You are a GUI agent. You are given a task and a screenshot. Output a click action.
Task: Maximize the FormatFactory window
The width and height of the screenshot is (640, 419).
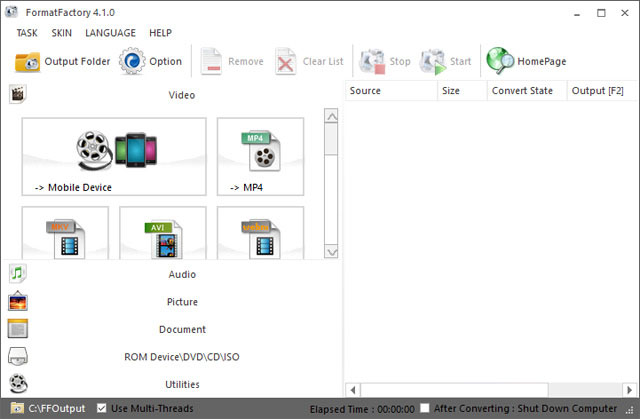pyautogui.click(x=601, y=13)
